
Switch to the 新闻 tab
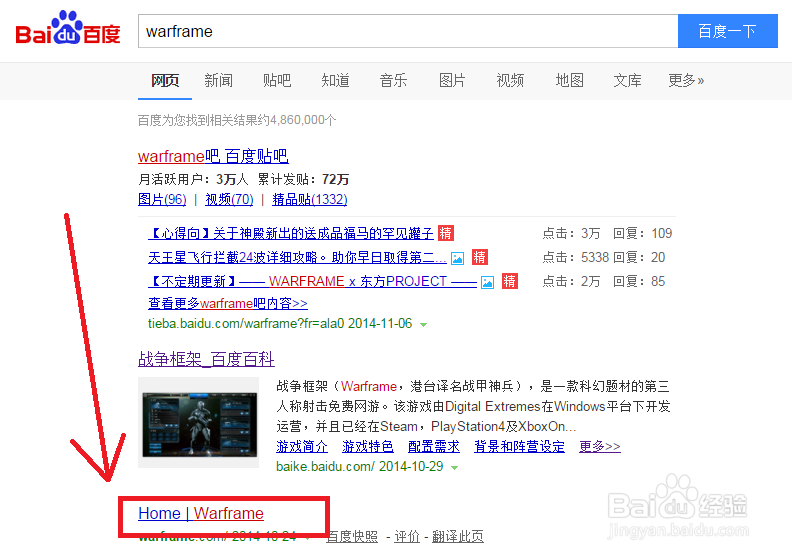tap(218, 80)
